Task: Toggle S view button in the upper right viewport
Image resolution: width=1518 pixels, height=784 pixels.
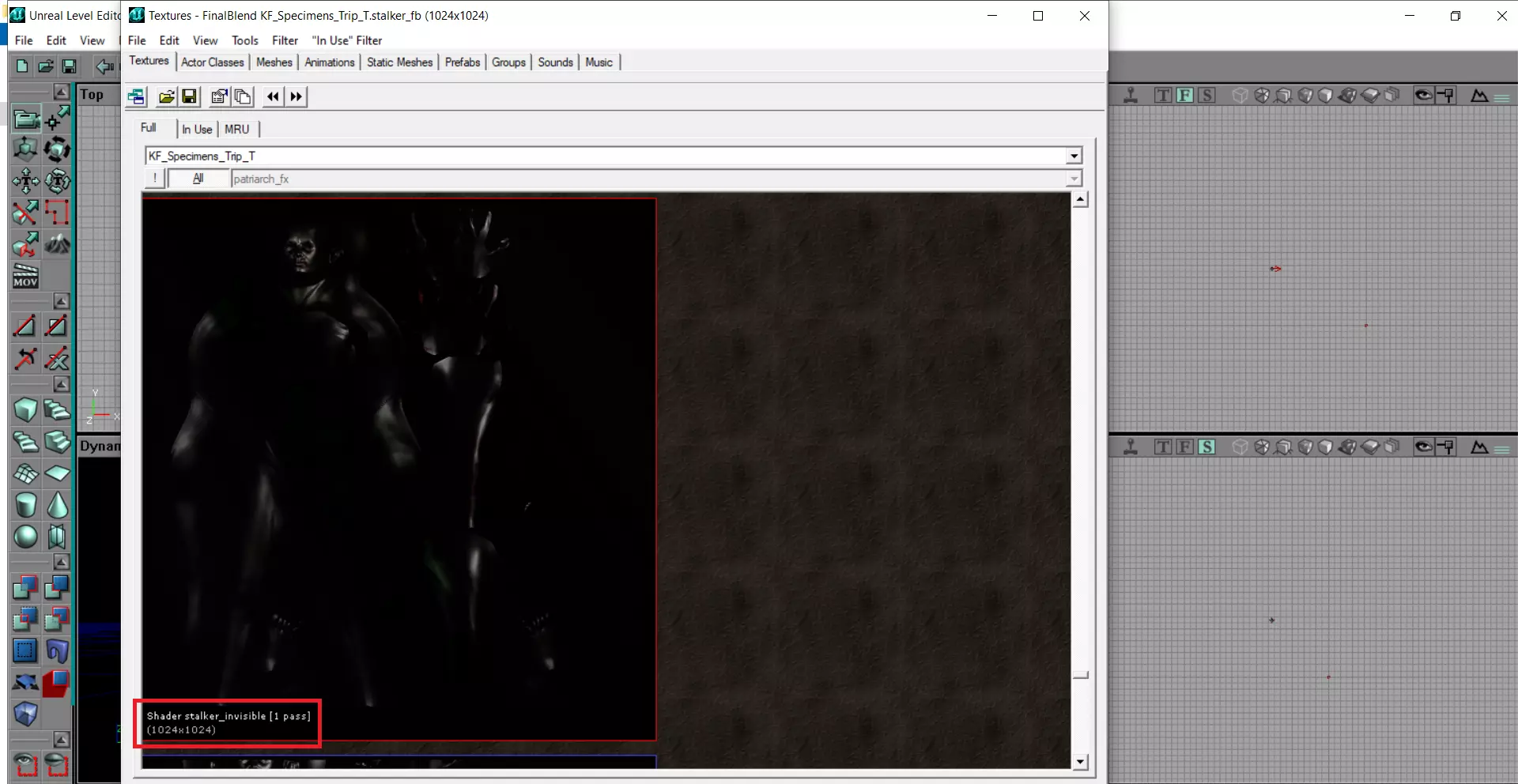Action: tap(1206, 96)
